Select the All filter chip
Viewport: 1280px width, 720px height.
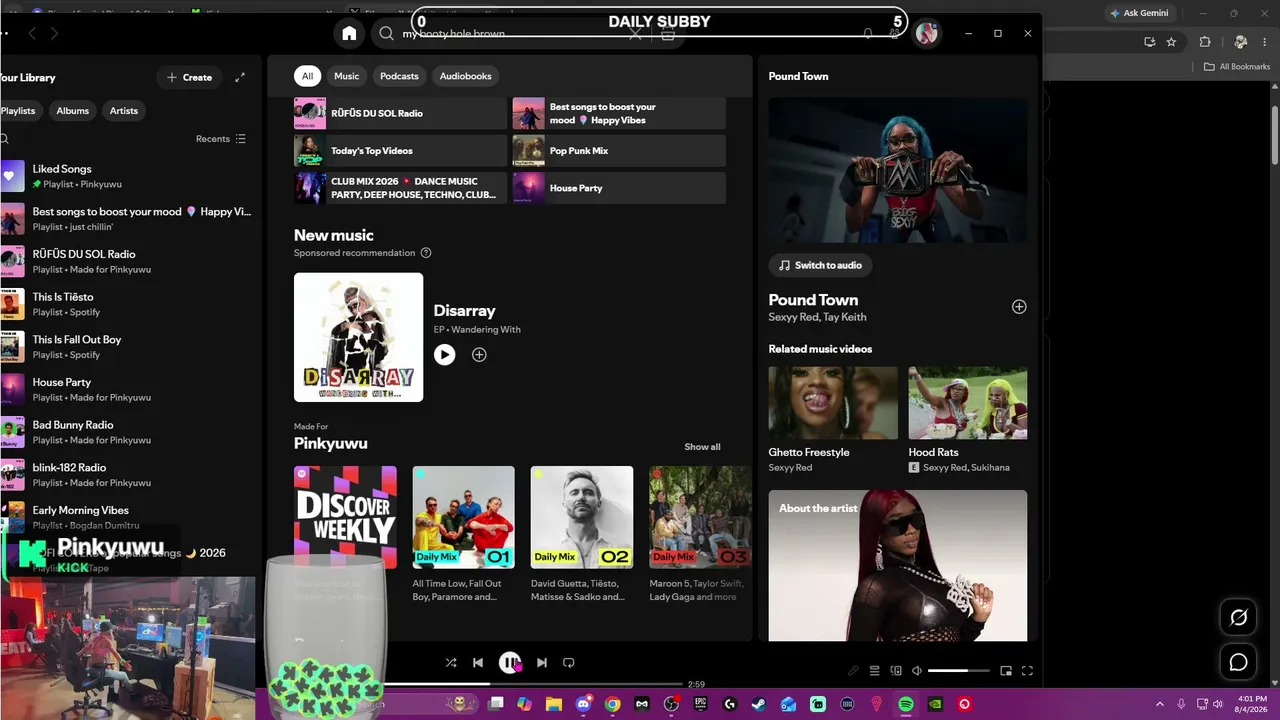pyautogui.click(x=307, y=76)
